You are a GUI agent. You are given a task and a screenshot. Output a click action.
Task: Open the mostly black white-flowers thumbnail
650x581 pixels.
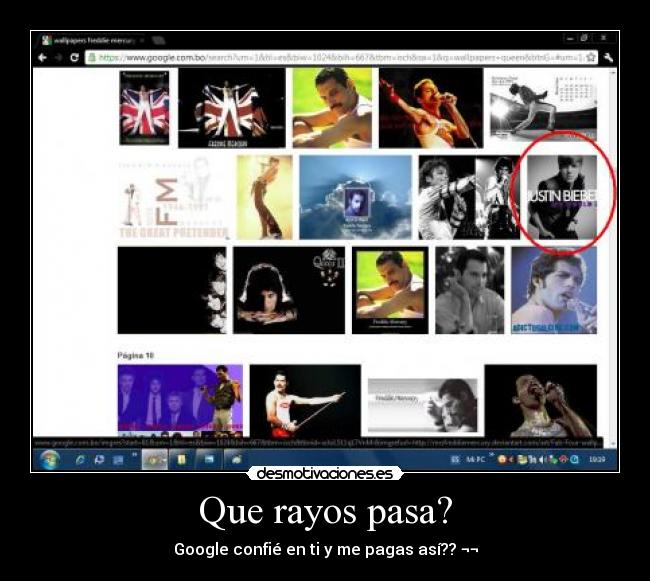tap(172, 290)
